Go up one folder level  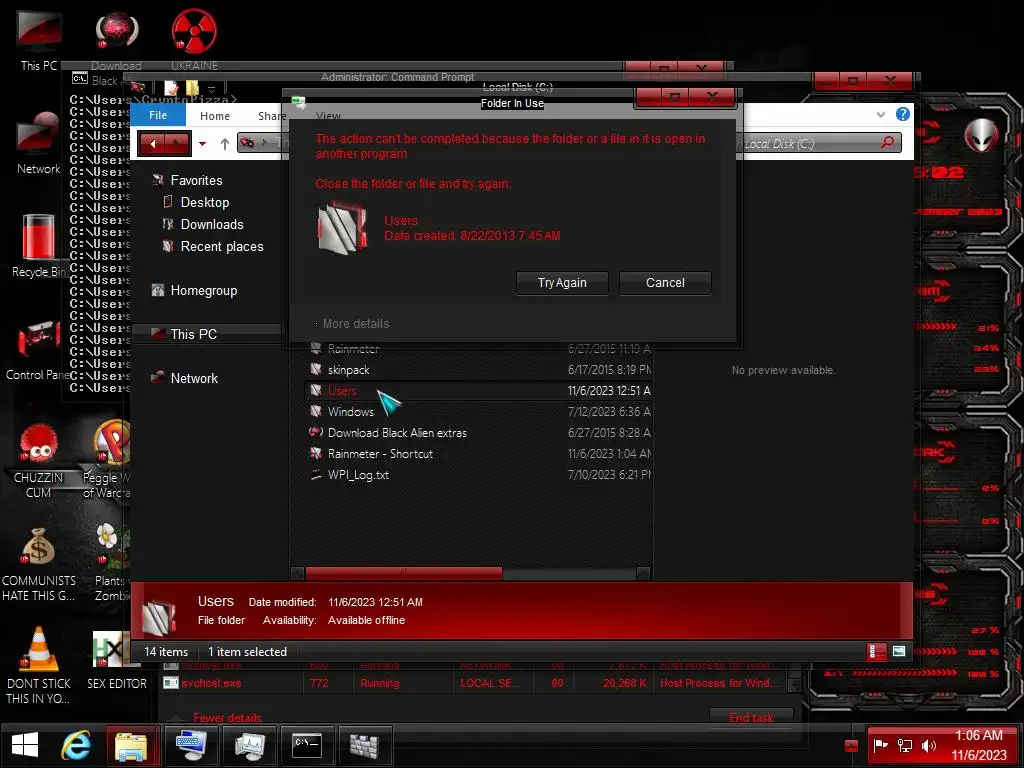coord(225,144)
